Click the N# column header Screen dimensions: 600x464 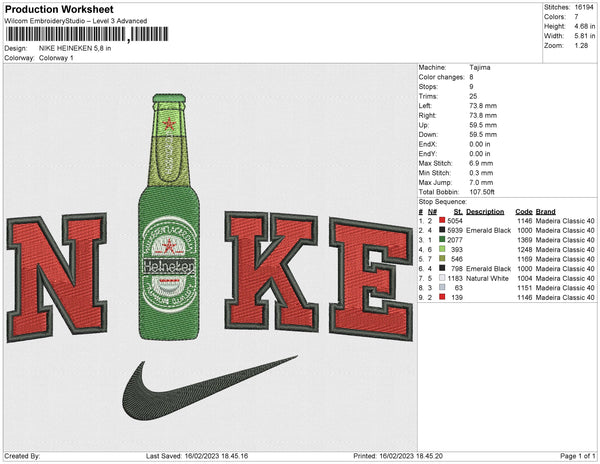tap(432, 212)
